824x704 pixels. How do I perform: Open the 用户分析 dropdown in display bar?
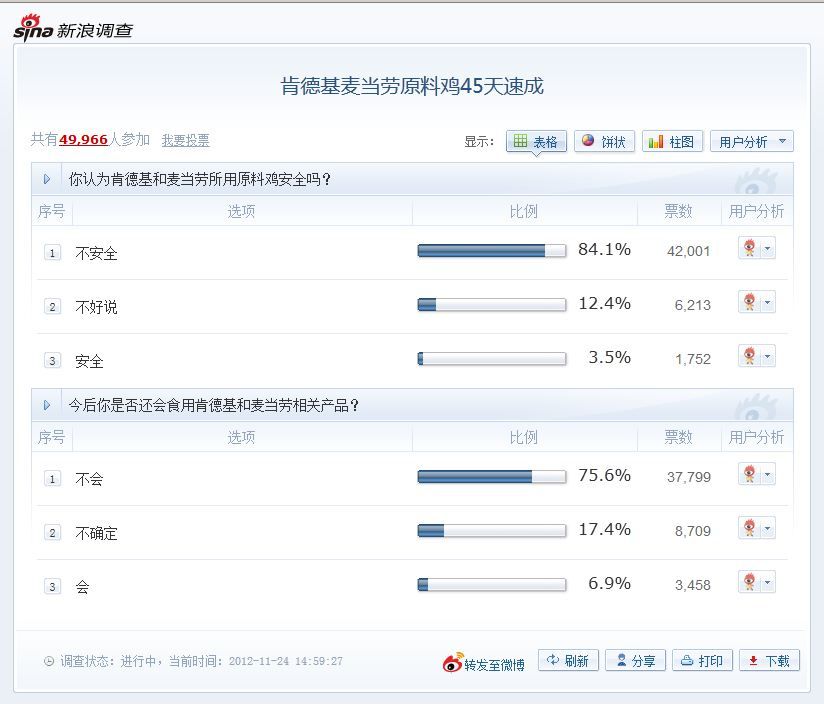tap(751, 141)
